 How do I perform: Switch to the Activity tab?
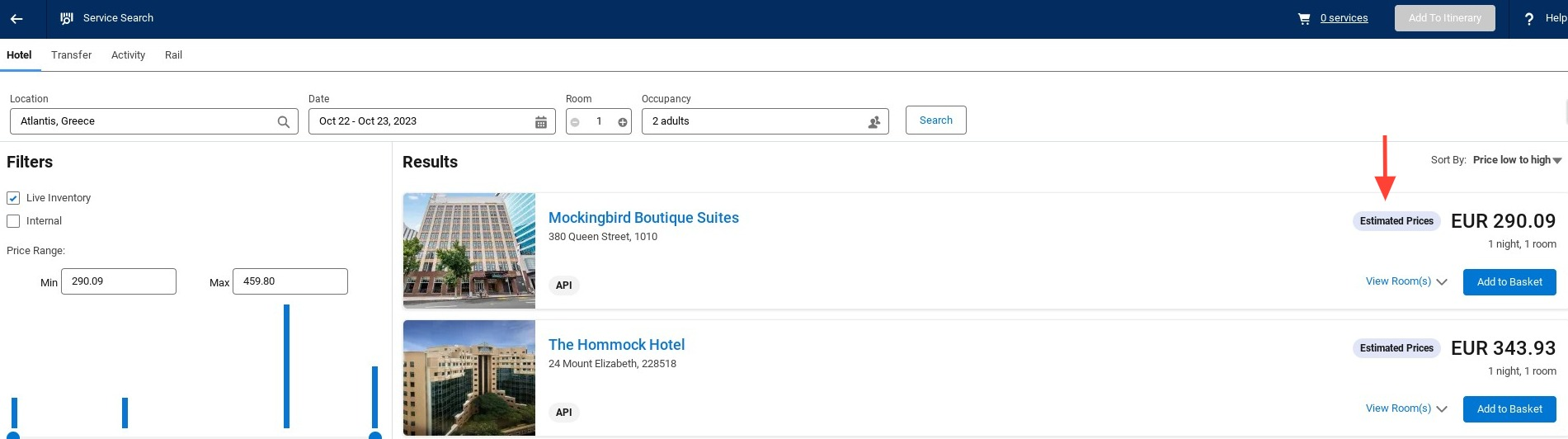coord(128,55)
